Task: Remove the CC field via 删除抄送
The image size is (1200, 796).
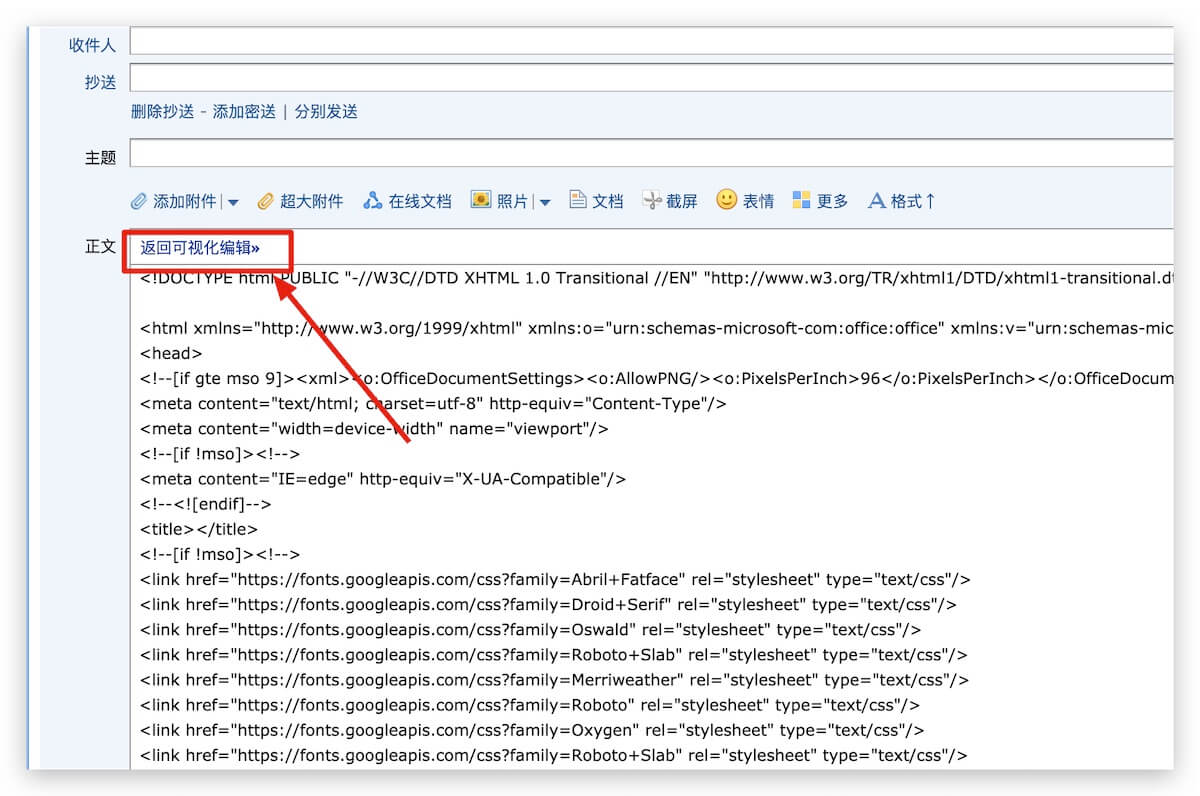Action: coord(162,111)
